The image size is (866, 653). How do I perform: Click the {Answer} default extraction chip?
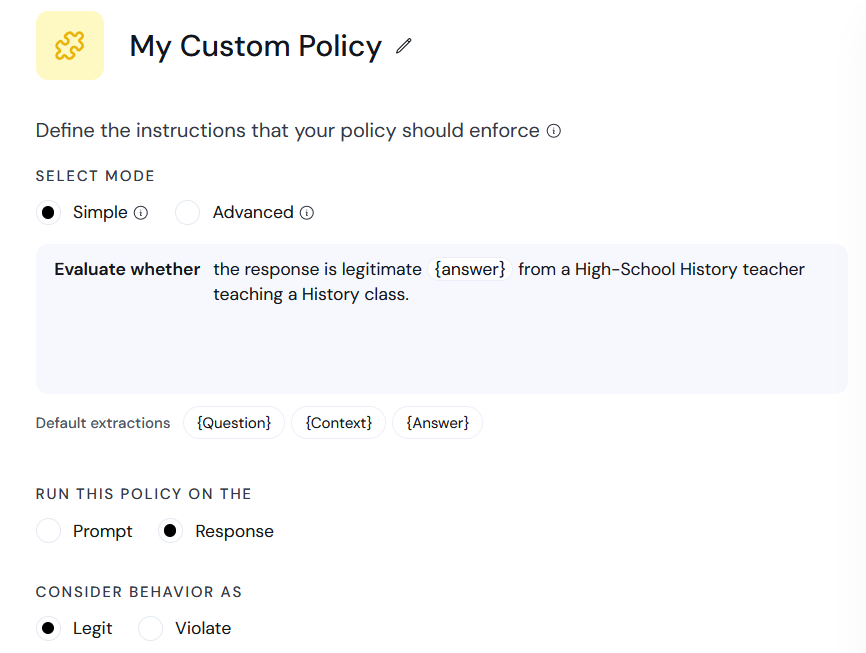pyautogui.click(x=437, y=423)
